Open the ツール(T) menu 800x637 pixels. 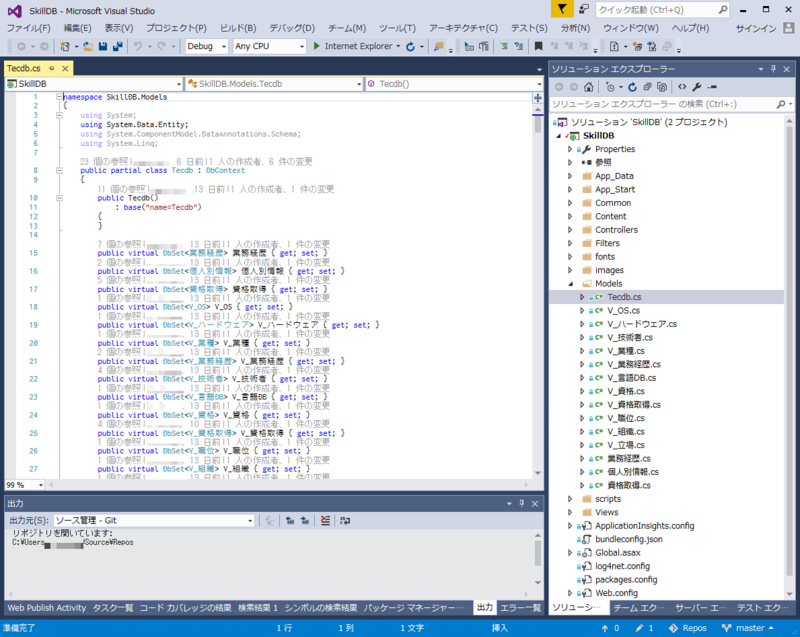[x=397, y=28]
